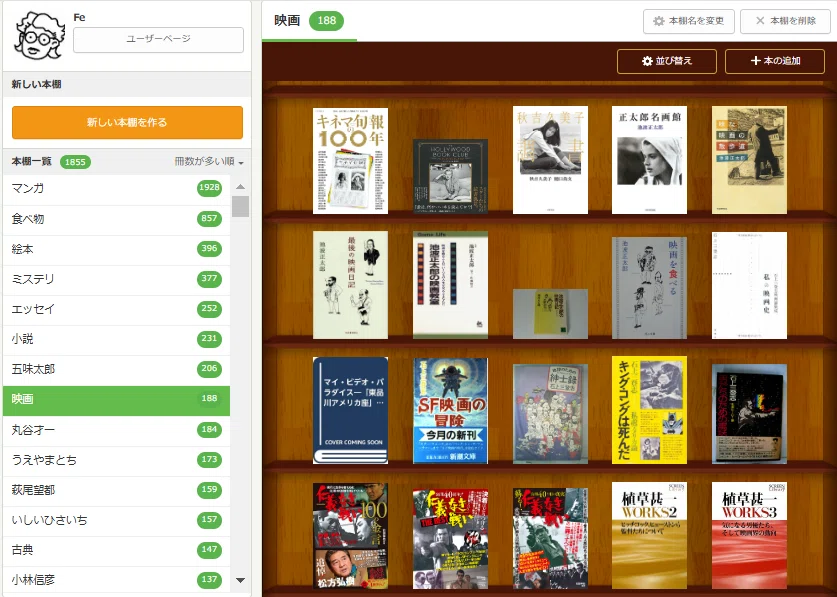Viewport: 837px width, 597px height.
Task: Select the 古典 bookshelf
Action: pos(116,549)
